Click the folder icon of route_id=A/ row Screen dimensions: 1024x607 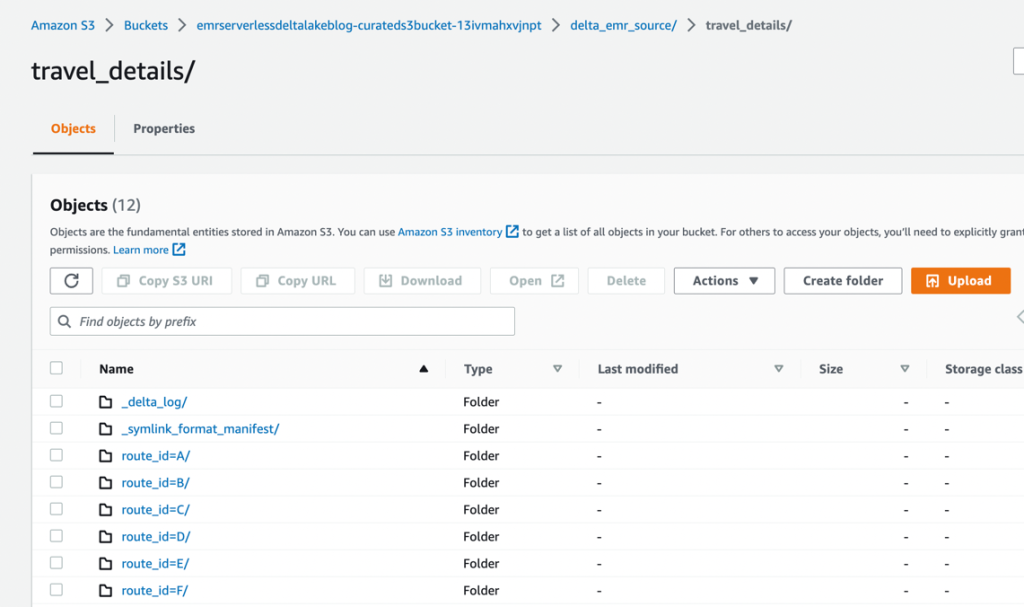tap(105, 455)
